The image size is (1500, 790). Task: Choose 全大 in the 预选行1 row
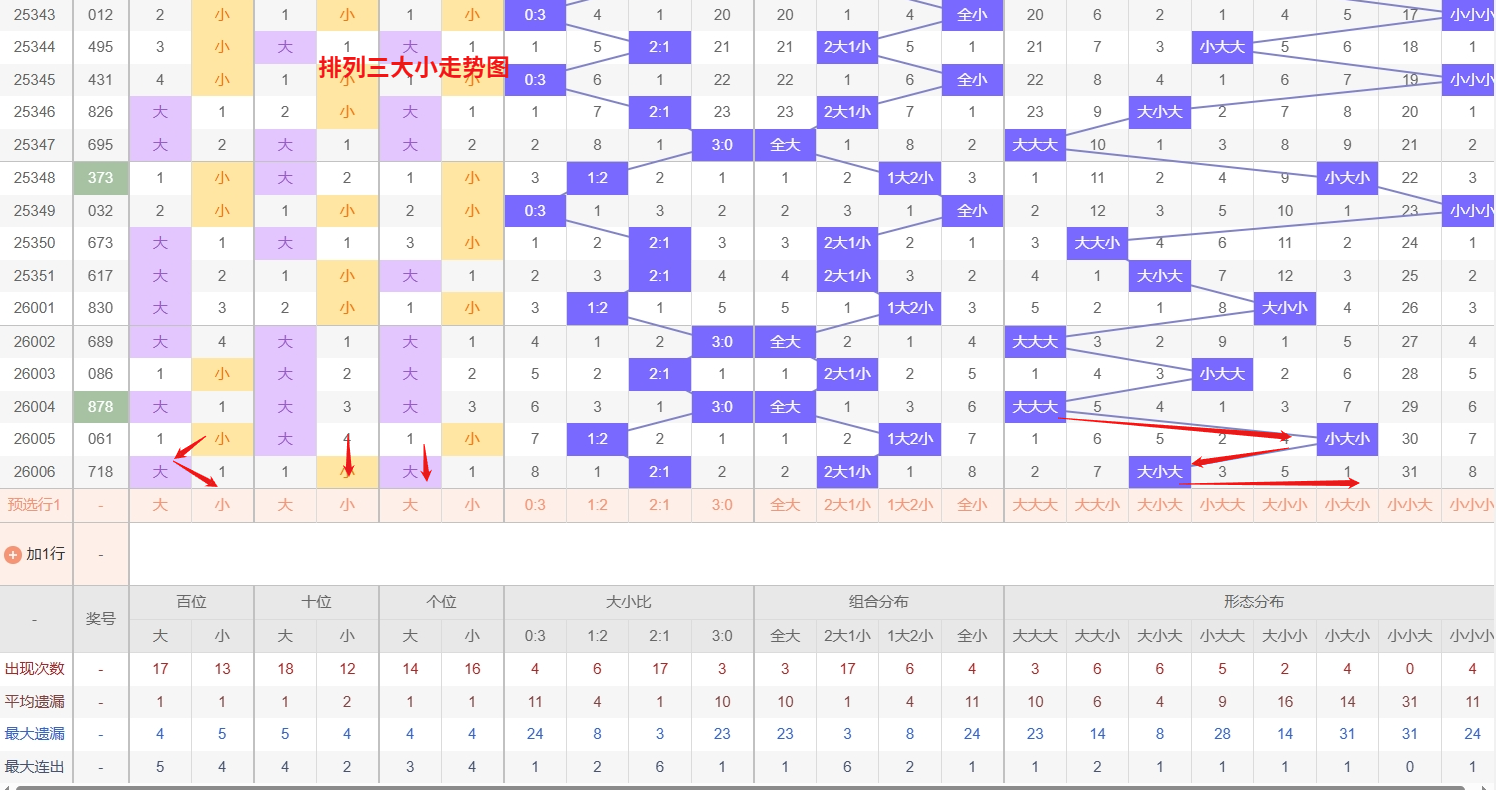coord(785,505)
